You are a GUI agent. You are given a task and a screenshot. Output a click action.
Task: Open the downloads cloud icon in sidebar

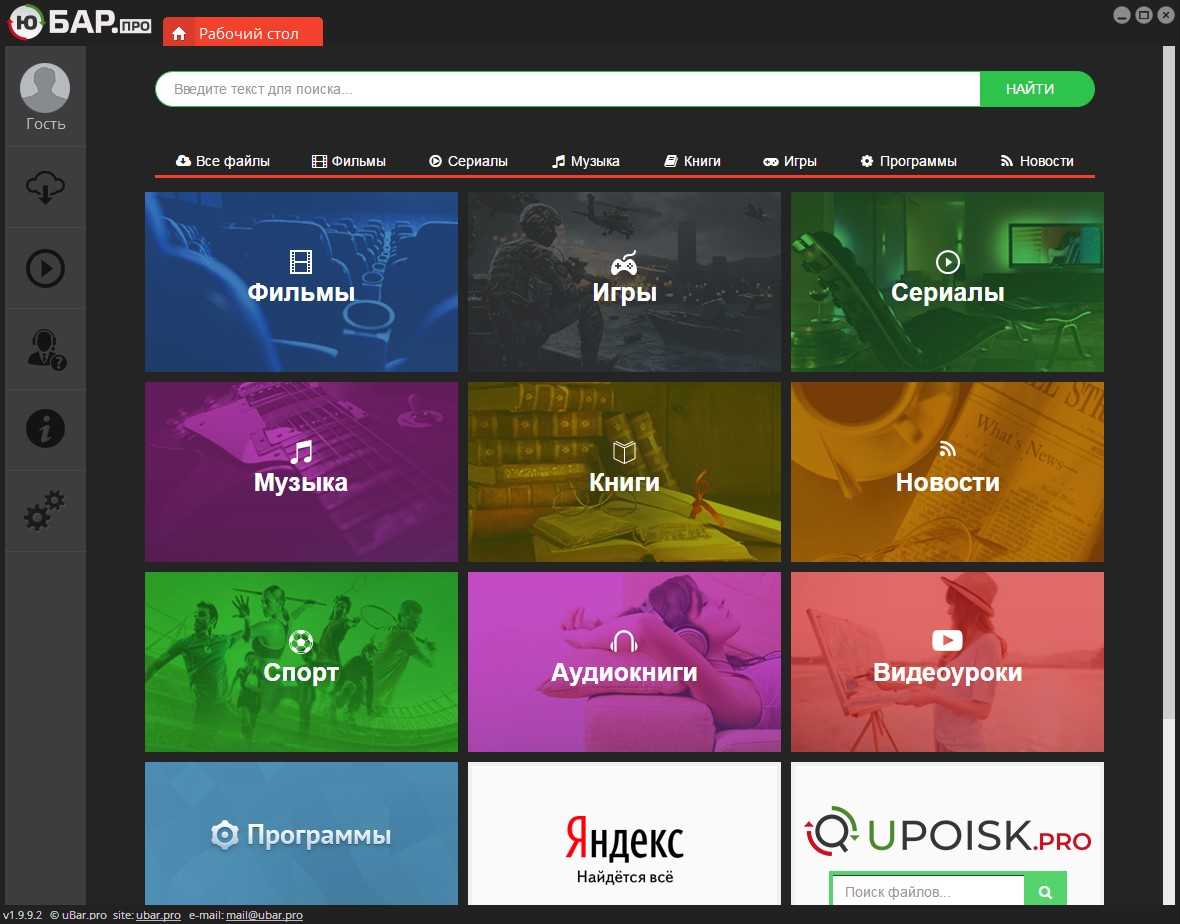(45, 187)
